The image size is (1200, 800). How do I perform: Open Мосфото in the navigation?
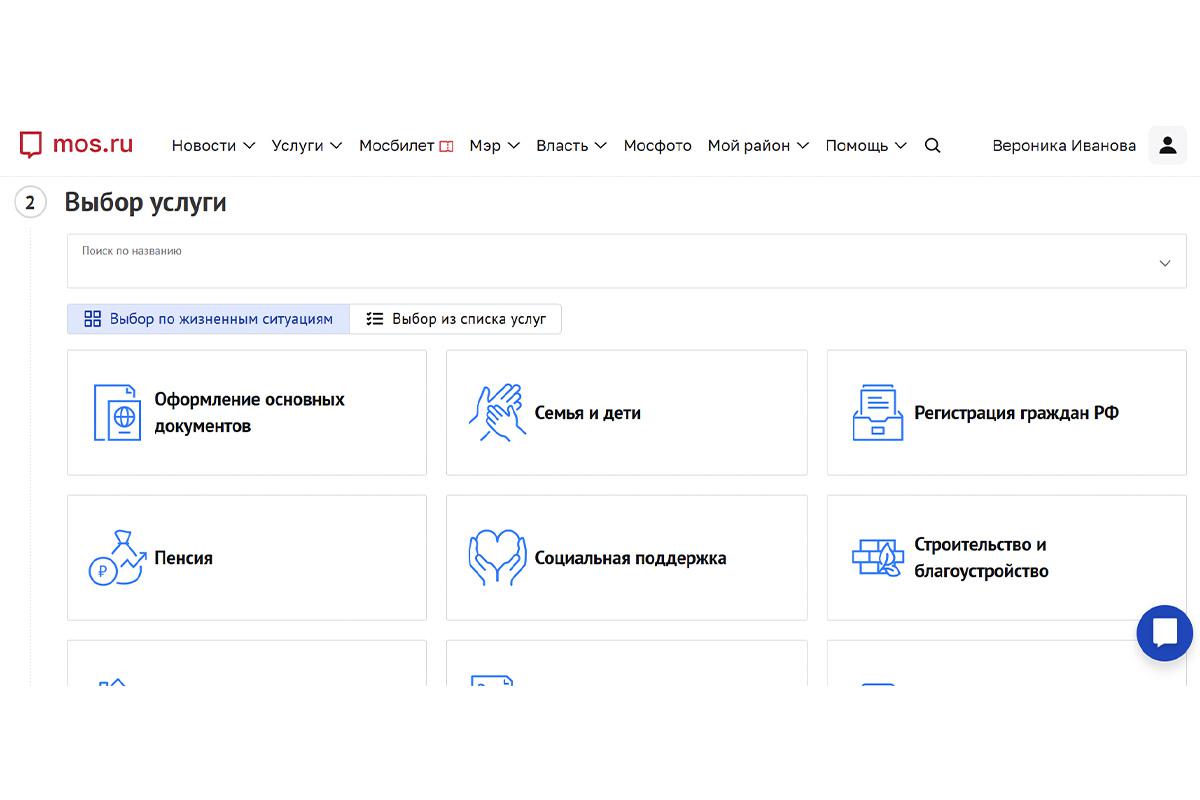657,146
